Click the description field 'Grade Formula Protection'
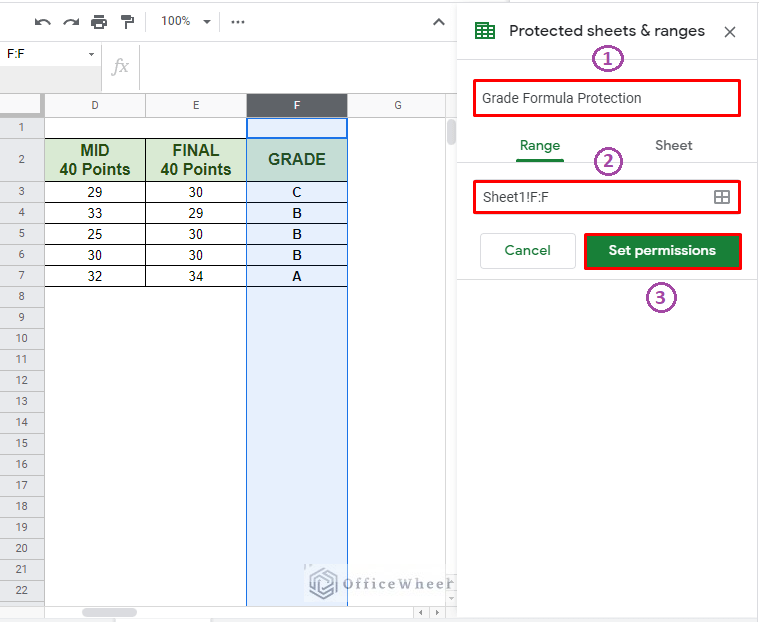The width and height of the screenshot is (759, 622). point(606,98)
